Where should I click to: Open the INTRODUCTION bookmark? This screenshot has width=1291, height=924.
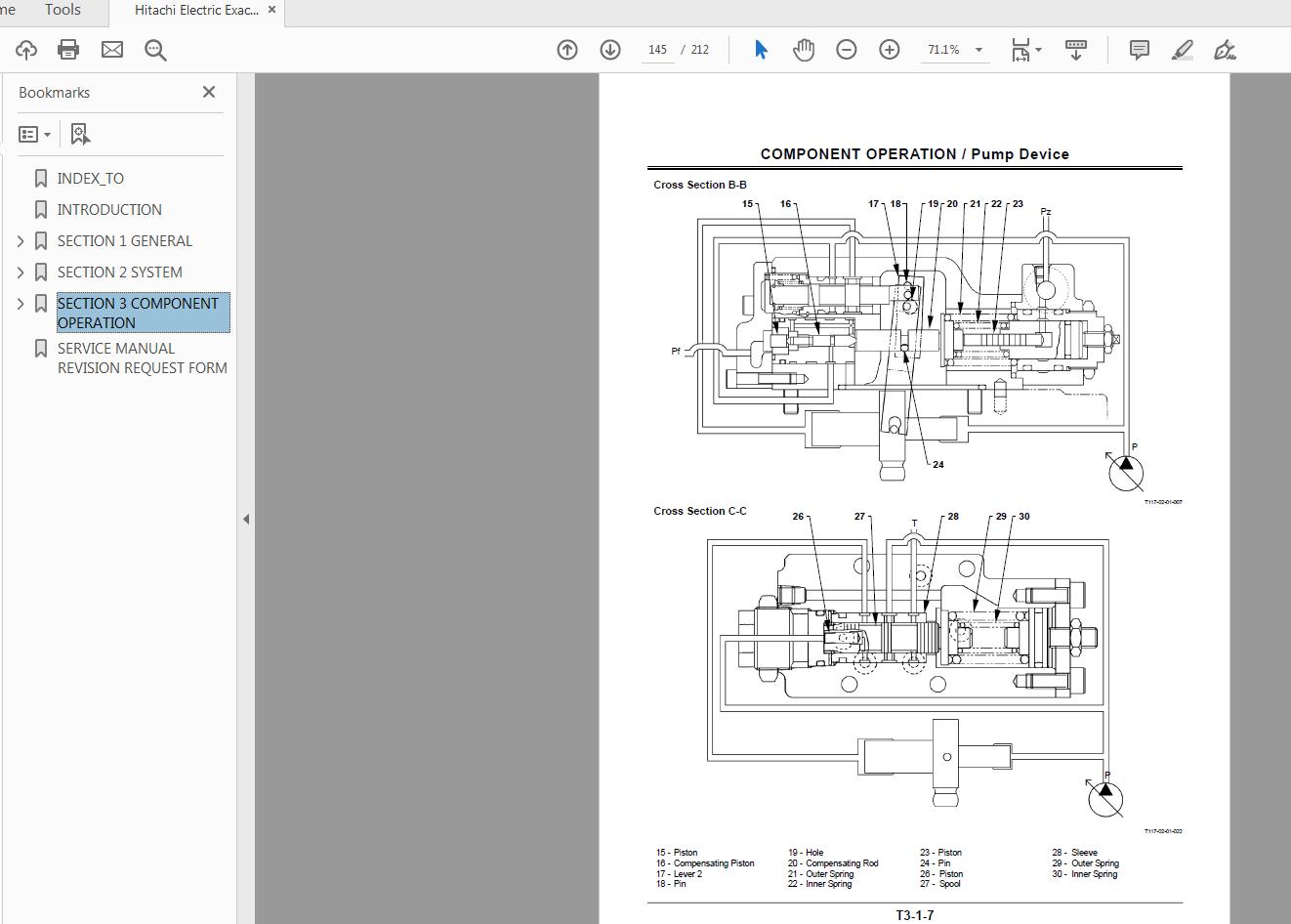pyautogui.click(x=109, y=210)
